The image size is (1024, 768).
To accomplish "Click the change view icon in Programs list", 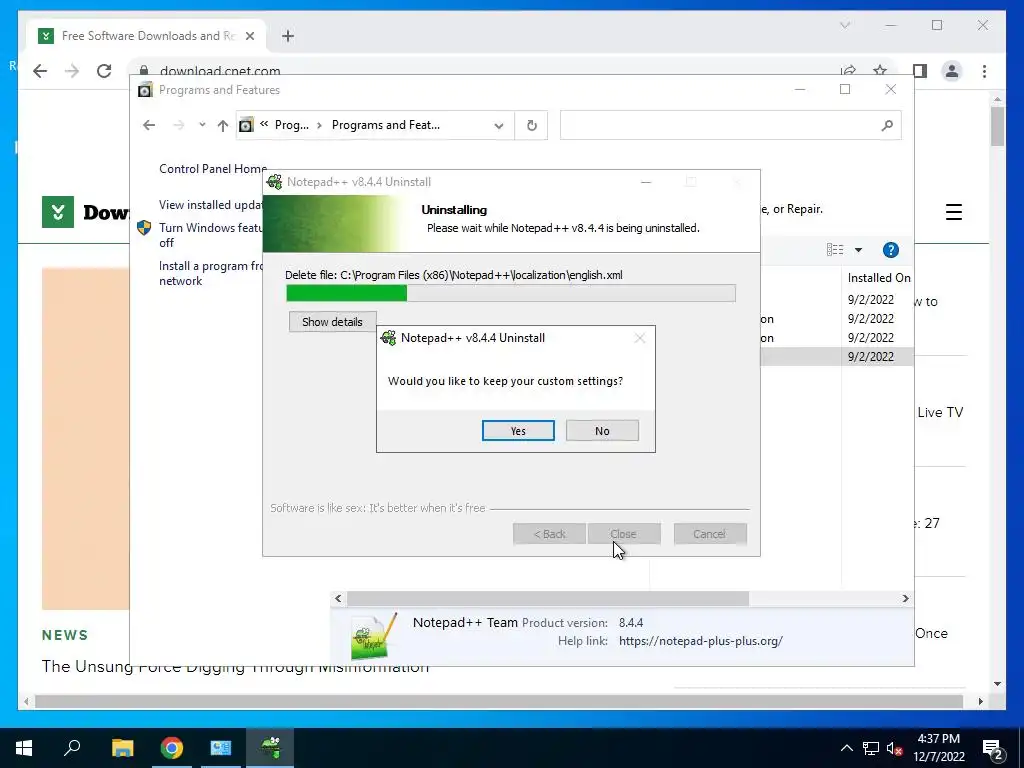I will coord(835,249).
